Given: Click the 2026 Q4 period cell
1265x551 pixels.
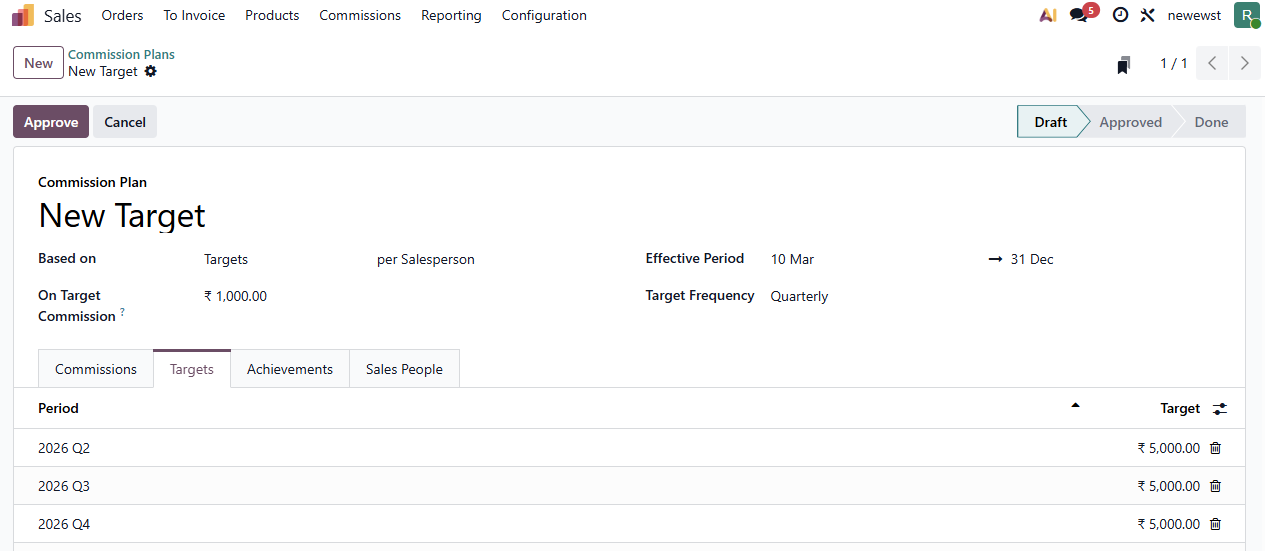Looking at the screenshot, I should coord(64,524).
